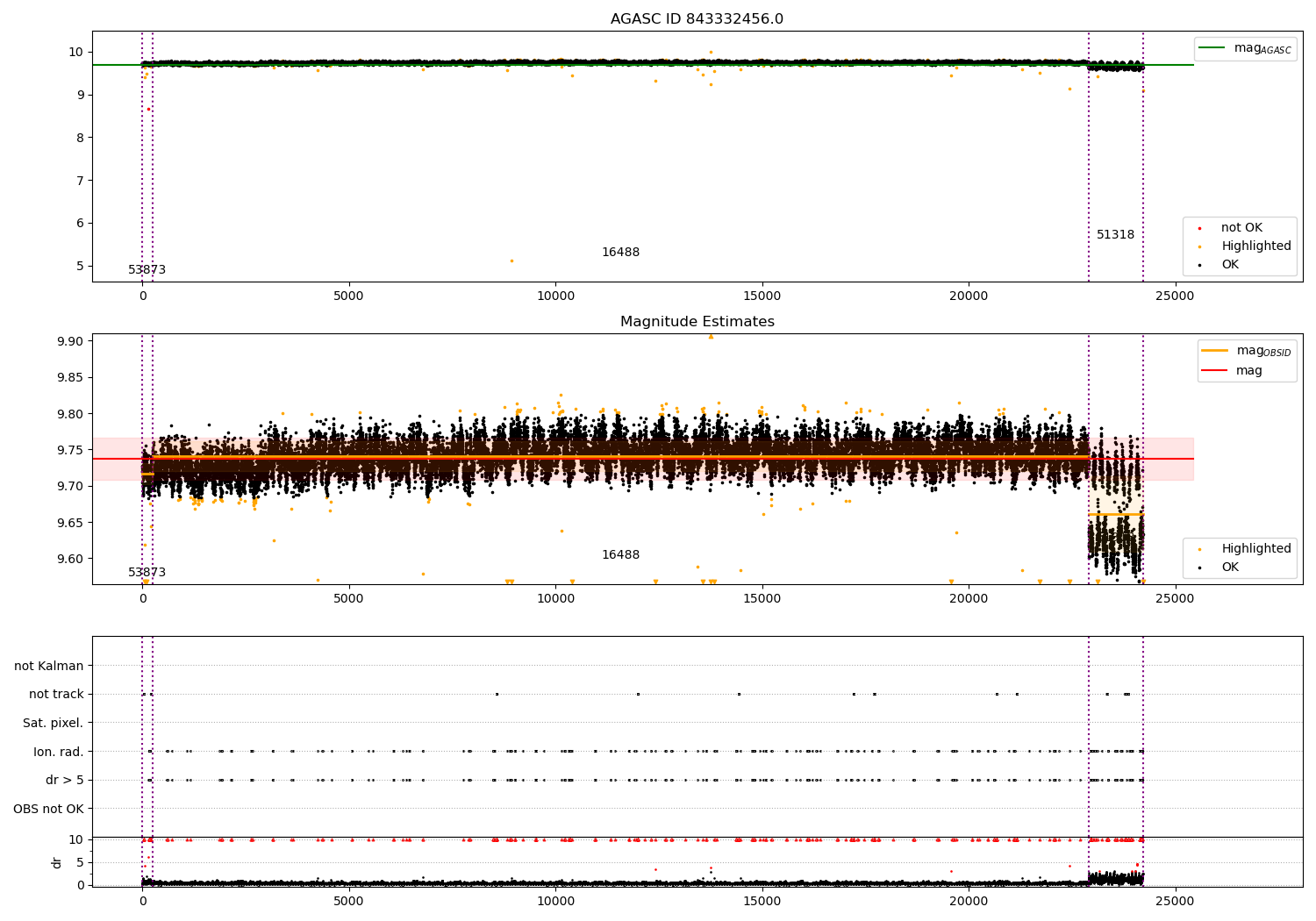The height and width of the screenshot is (921, 1316).
Task: Click the '9.80' y-axis tick label
Action: pyautogui.click(x=71, y=414)
